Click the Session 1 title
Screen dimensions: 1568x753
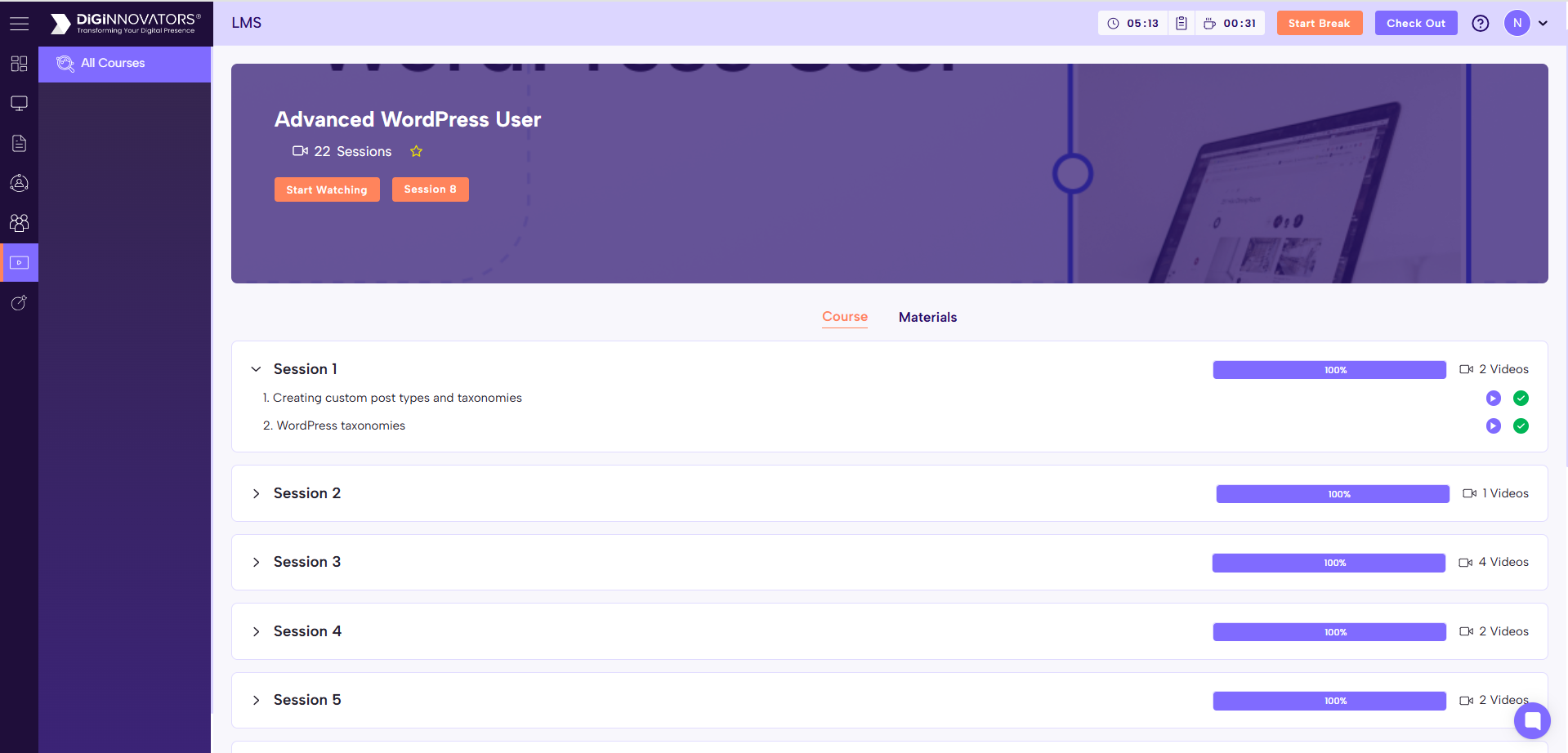(x=306, y=369)
